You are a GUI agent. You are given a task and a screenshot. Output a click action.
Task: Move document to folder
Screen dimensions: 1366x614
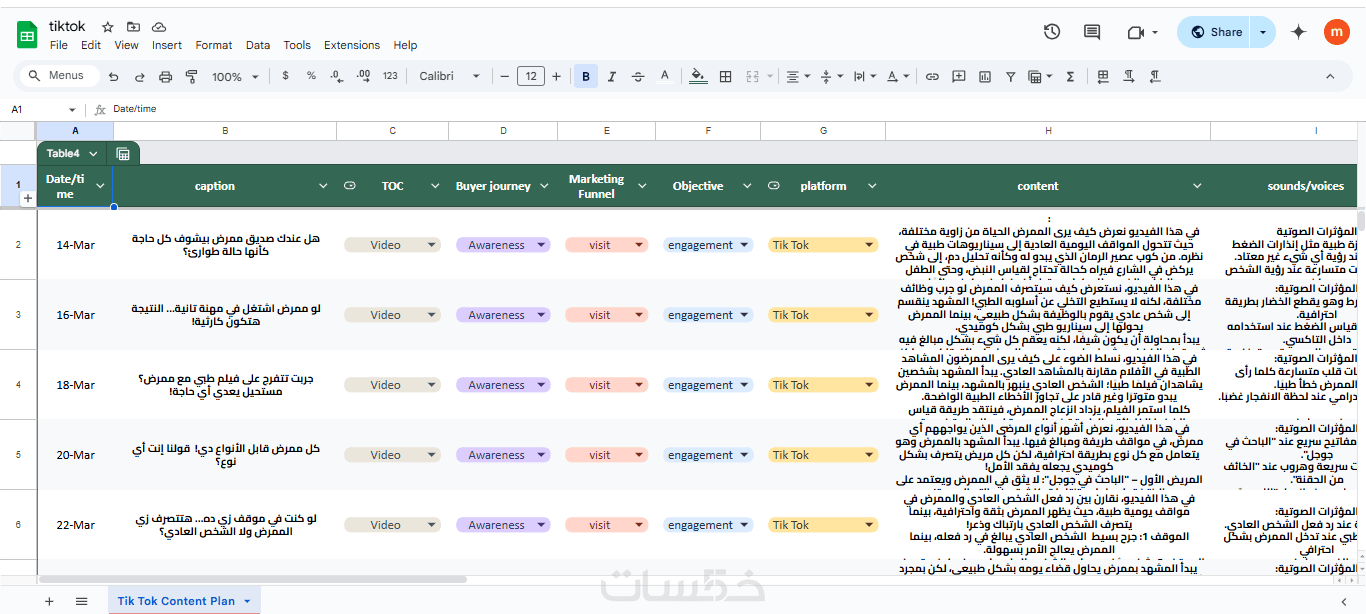133,27
